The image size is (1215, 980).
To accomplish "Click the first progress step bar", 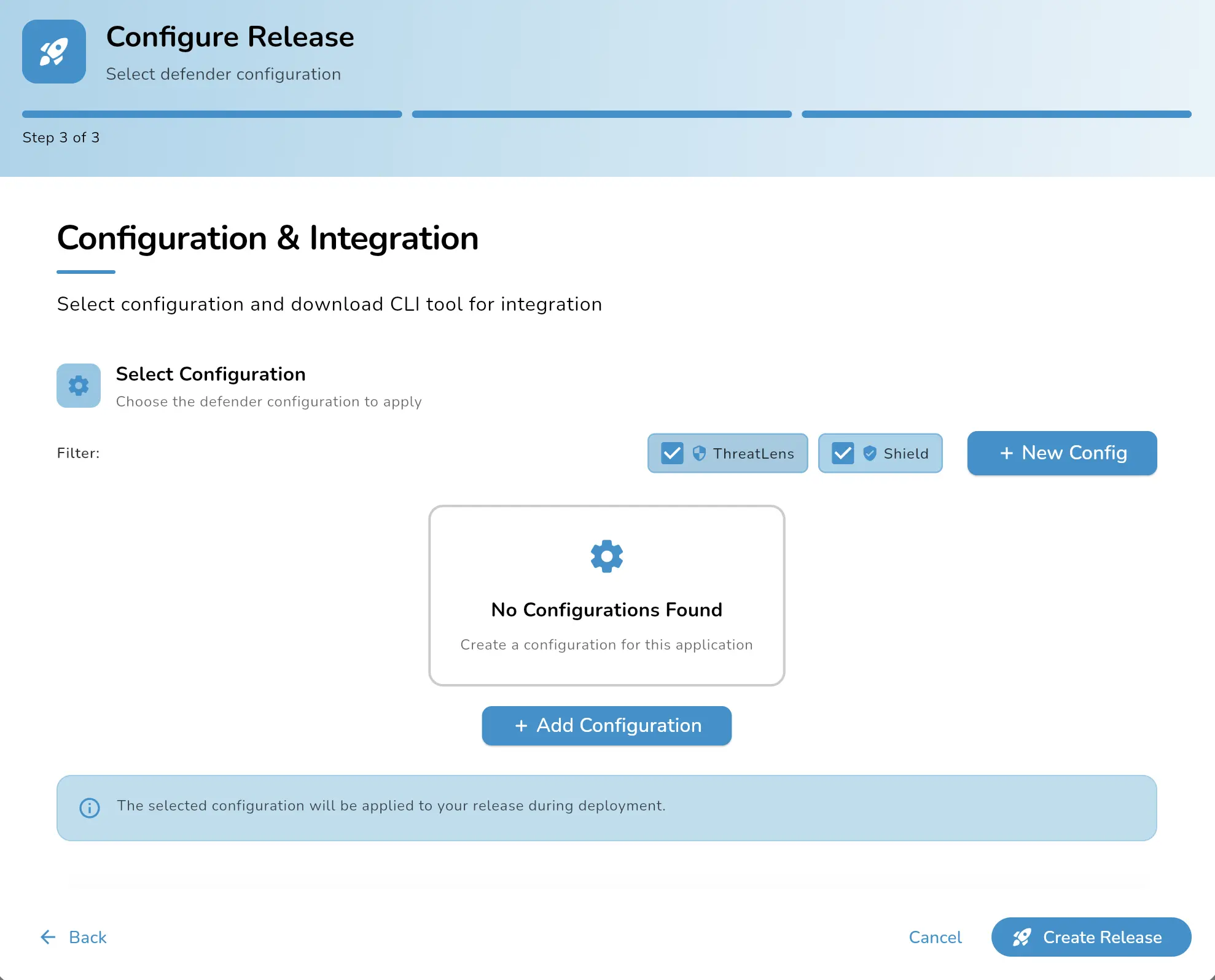I will coord(212,114).
